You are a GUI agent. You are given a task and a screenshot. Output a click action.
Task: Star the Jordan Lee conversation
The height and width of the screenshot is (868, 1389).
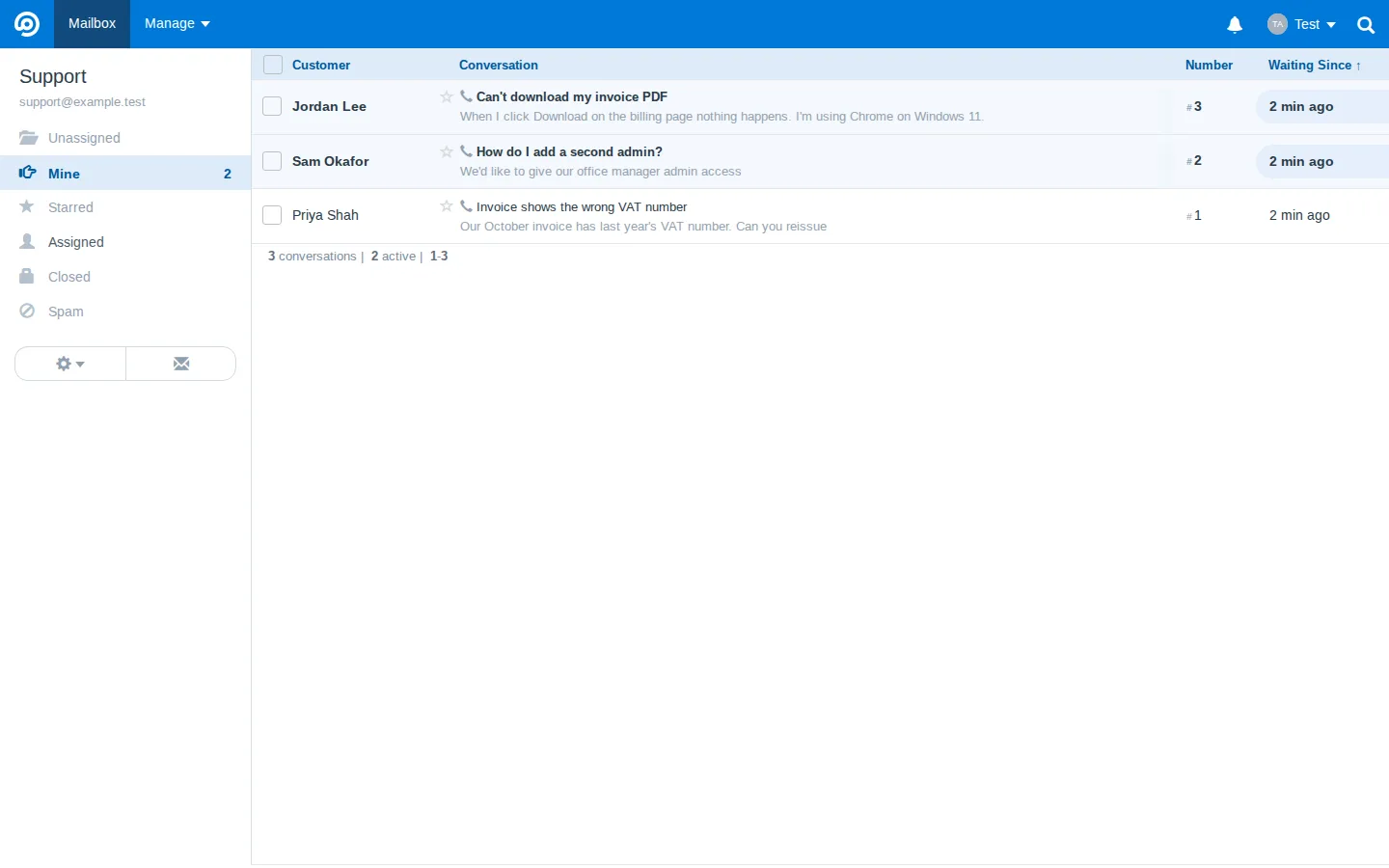(446, 96)
